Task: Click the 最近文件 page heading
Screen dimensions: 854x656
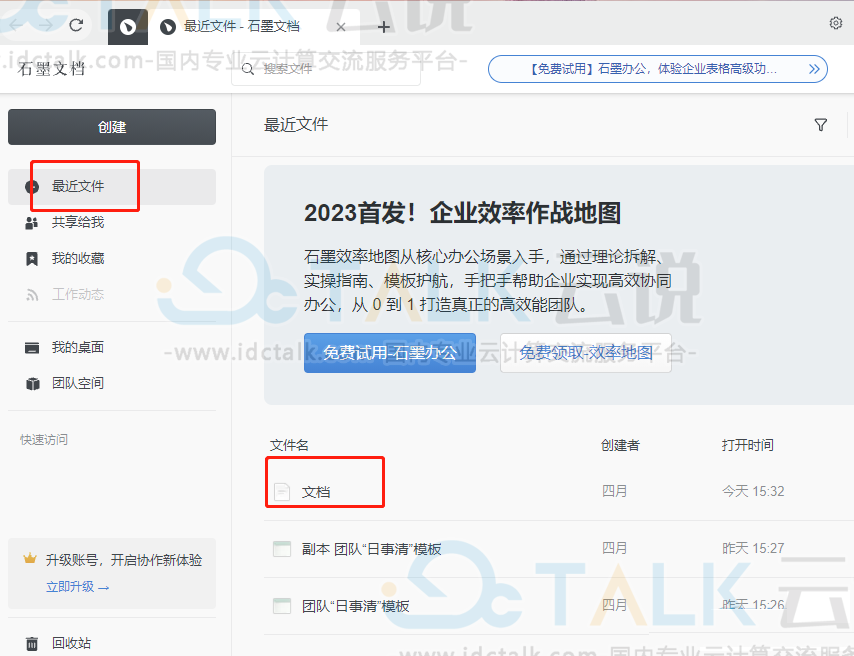Action: pyautogui.click(x=296, y=125)
